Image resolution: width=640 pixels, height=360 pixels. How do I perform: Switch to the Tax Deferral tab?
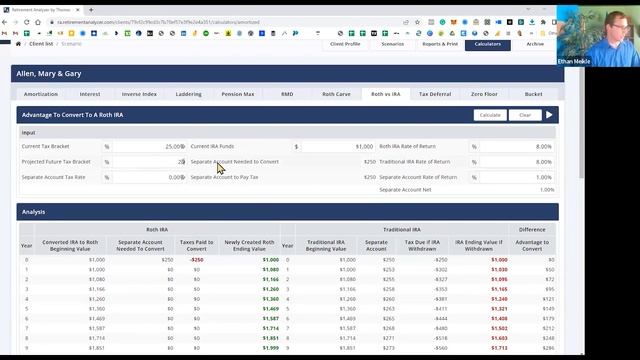click(435, 94)
